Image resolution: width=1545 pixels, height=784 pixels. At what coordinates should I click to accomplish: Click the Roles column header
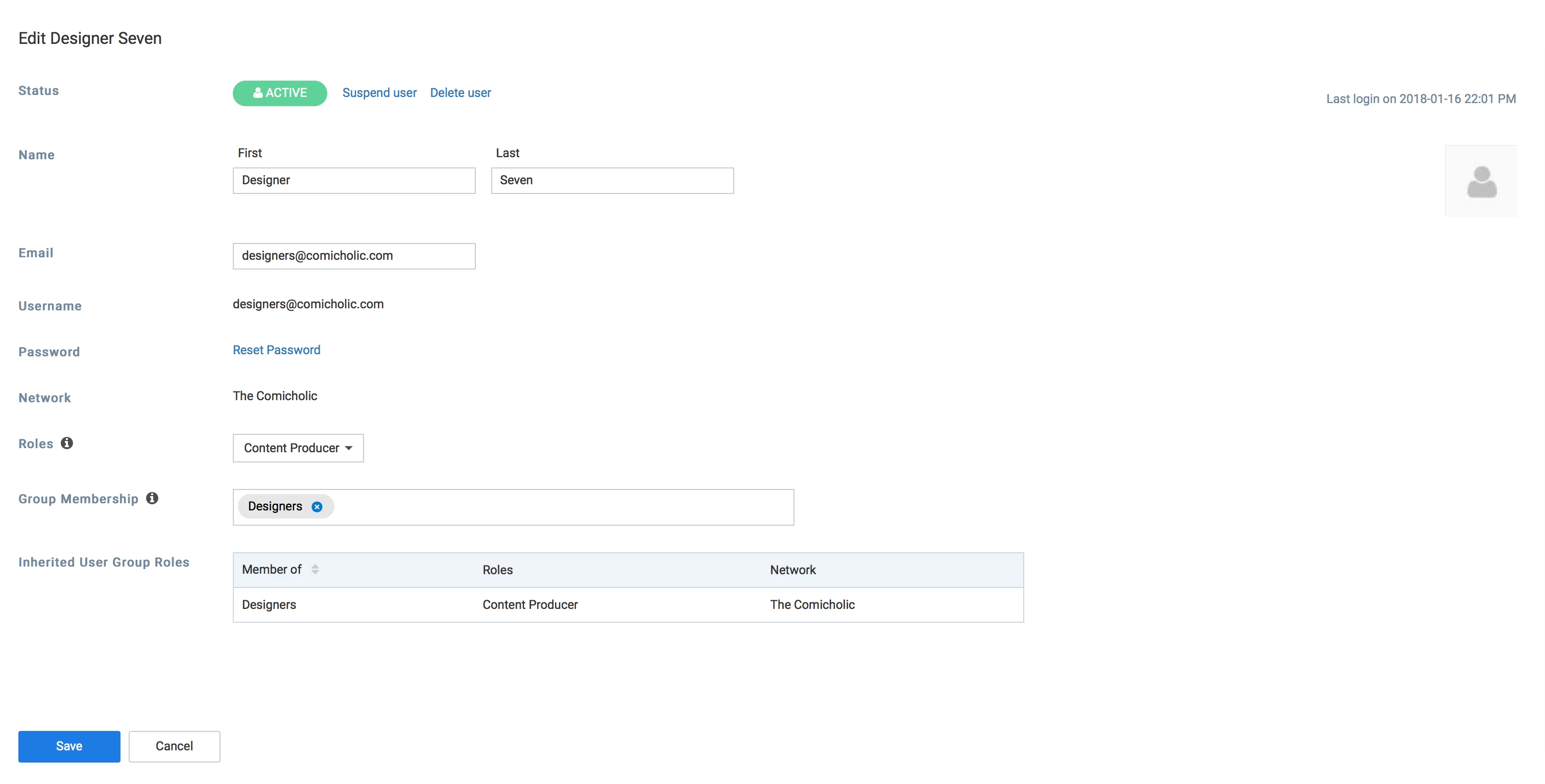pos(497,570)
